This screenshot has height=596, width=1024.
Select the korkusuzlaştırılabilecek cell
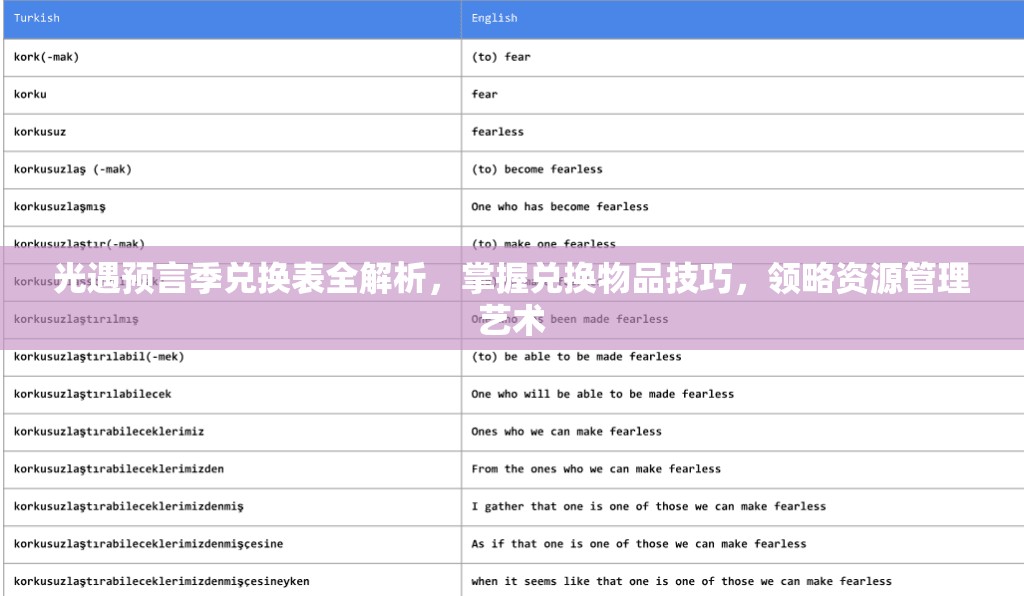[x=92, y=394]
